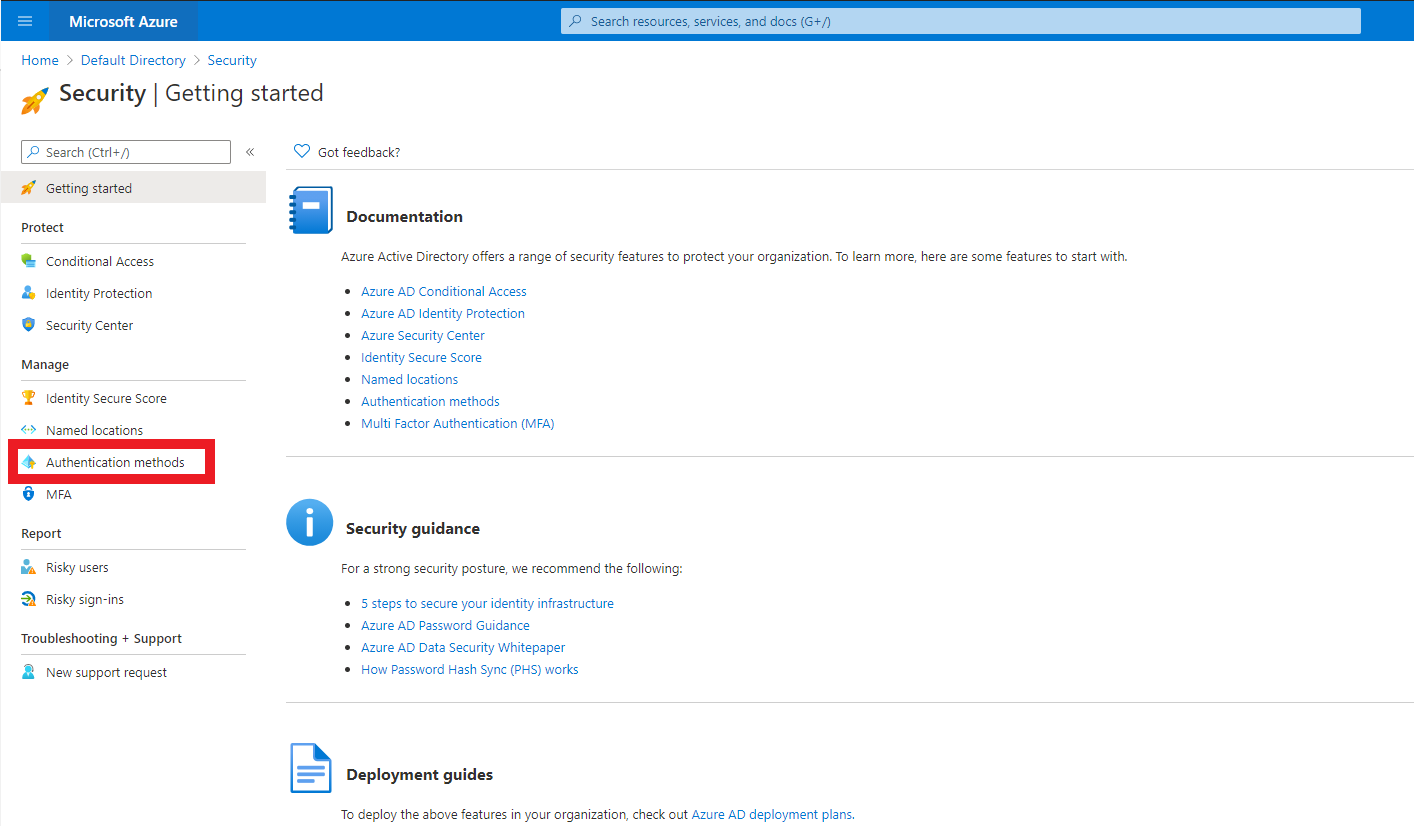This screenshot has width=1414, height=826.
Task: Open Identity Protection in sidebar
Action: (x=99, y=293)
